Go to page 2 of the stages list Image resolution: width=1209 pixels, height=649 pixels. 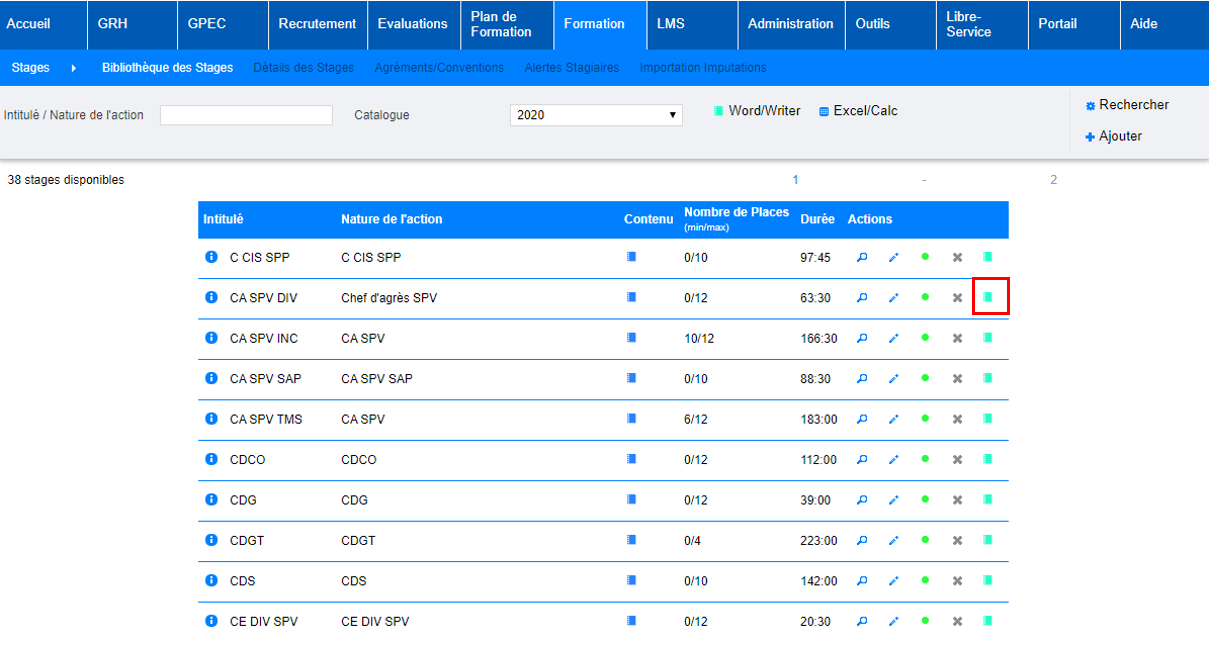[1053, 180]
